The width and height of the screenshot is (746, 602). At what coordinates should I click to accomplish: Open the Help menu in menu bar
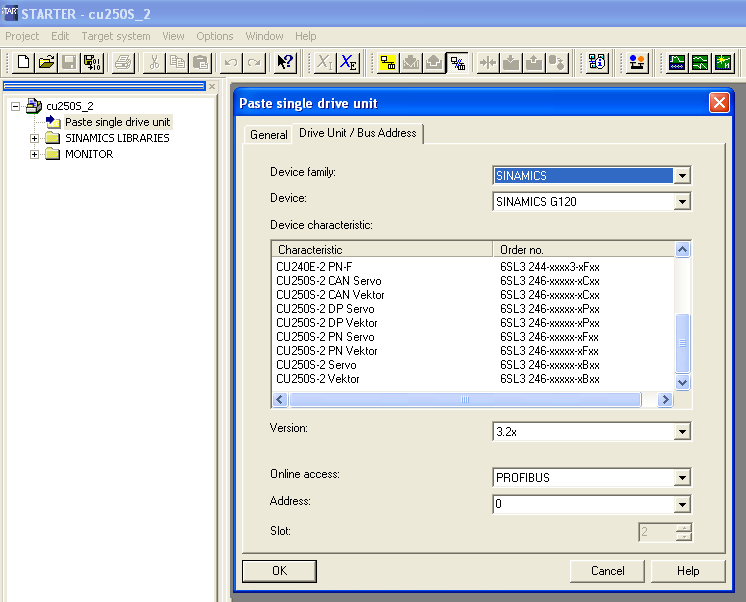coord(305,36)
